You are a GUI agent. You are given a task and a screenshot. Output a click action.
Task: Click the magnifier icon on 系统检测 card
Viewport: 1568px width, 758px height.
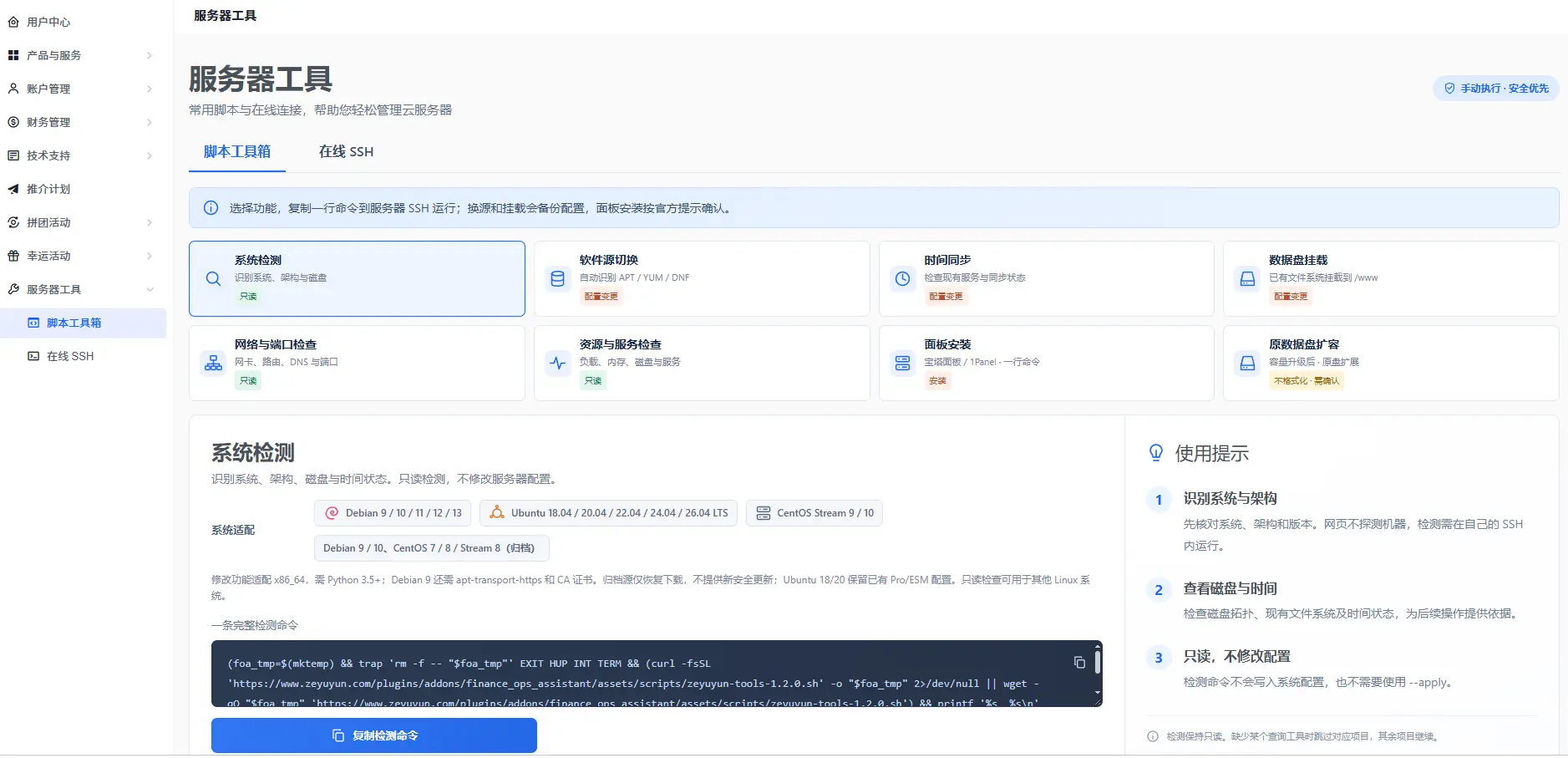(x=213, y=278)
